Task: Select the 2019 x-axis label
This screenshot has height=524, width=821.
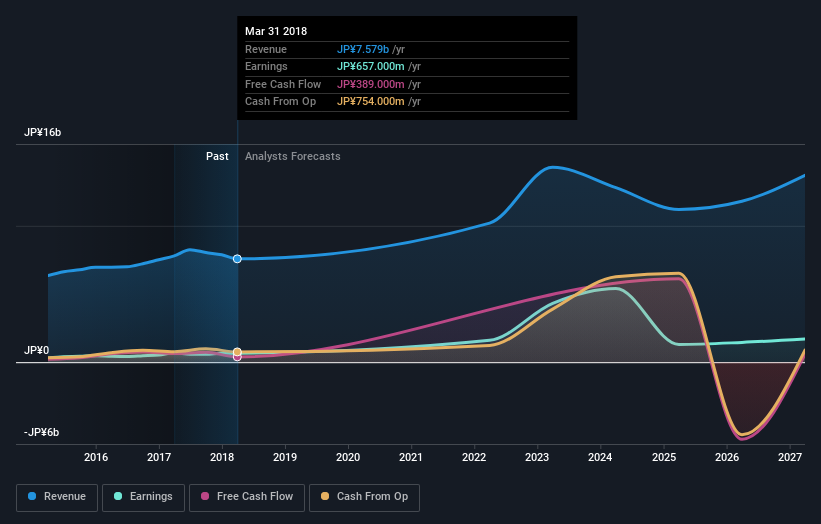Action: [285, 457]
